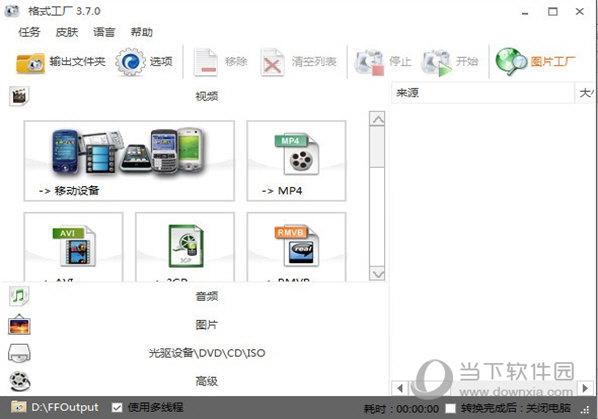
Task: Choose the RMVB conversion tile
Action: point(296,247)
